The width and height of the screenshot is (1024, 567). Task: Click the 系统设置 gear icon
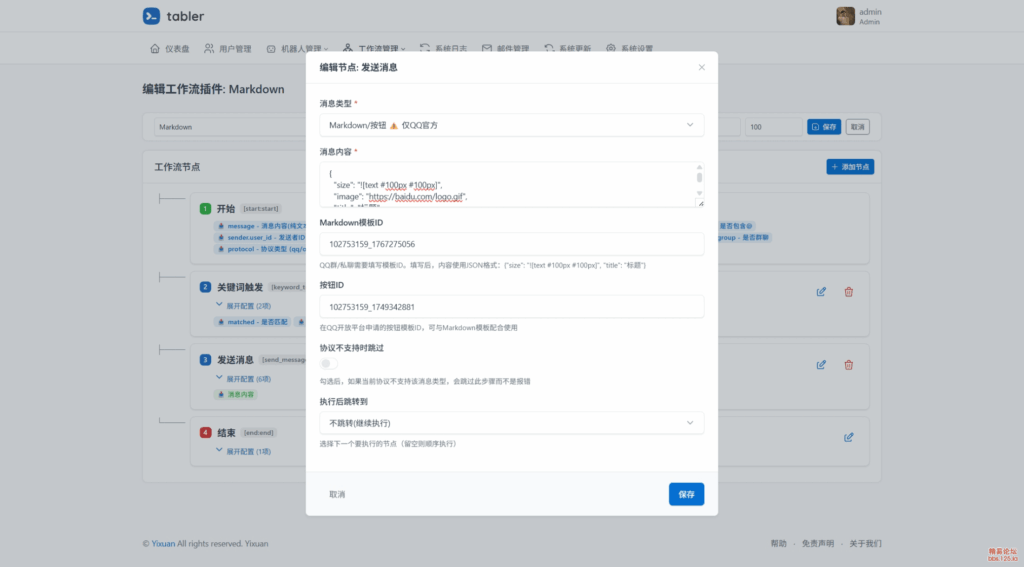pyautogui.click(x=611, y=48)
